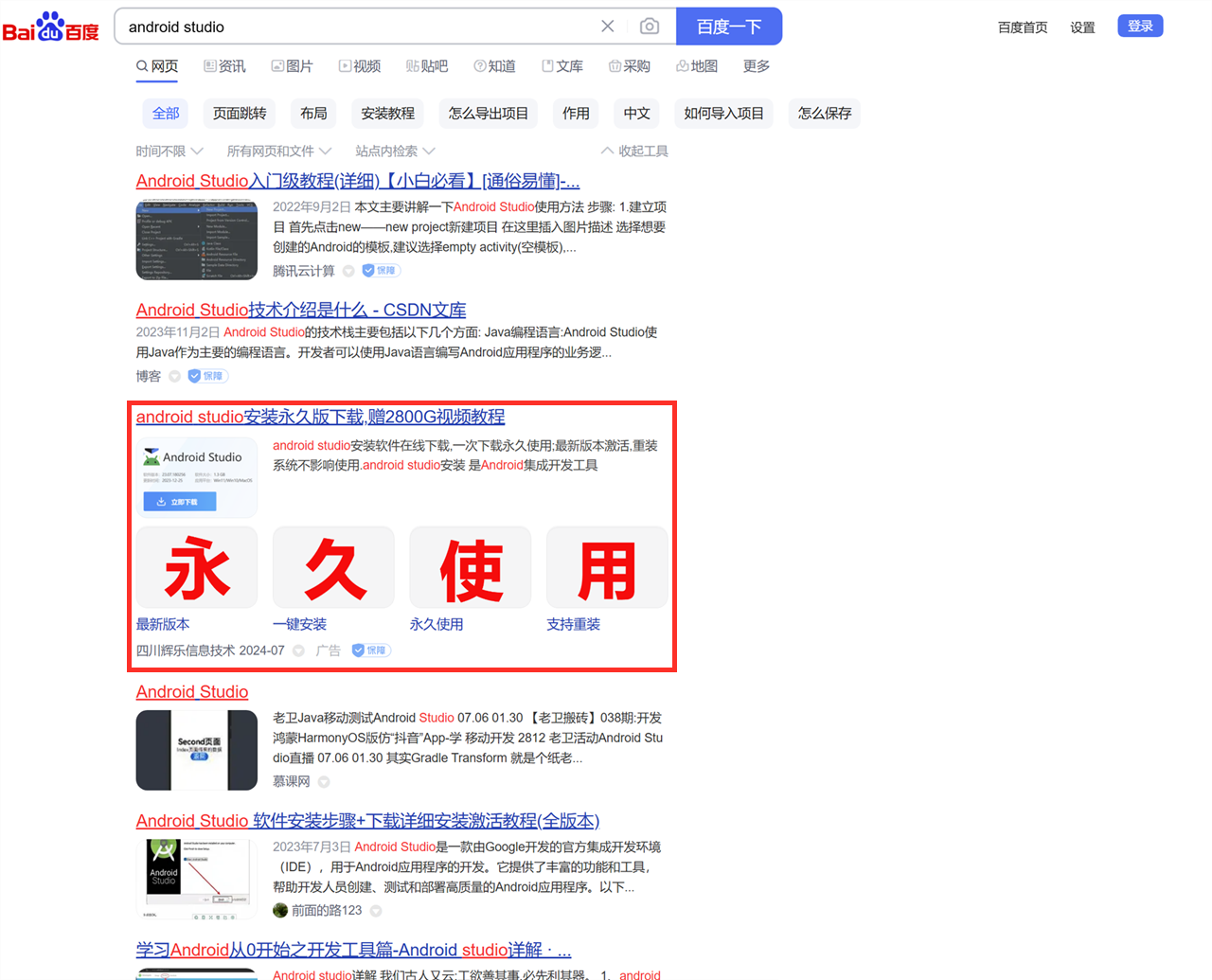This screenshot has width=1212, height=980.
Task: Open the 文库 tab
Action: click(x=562, y=66)
